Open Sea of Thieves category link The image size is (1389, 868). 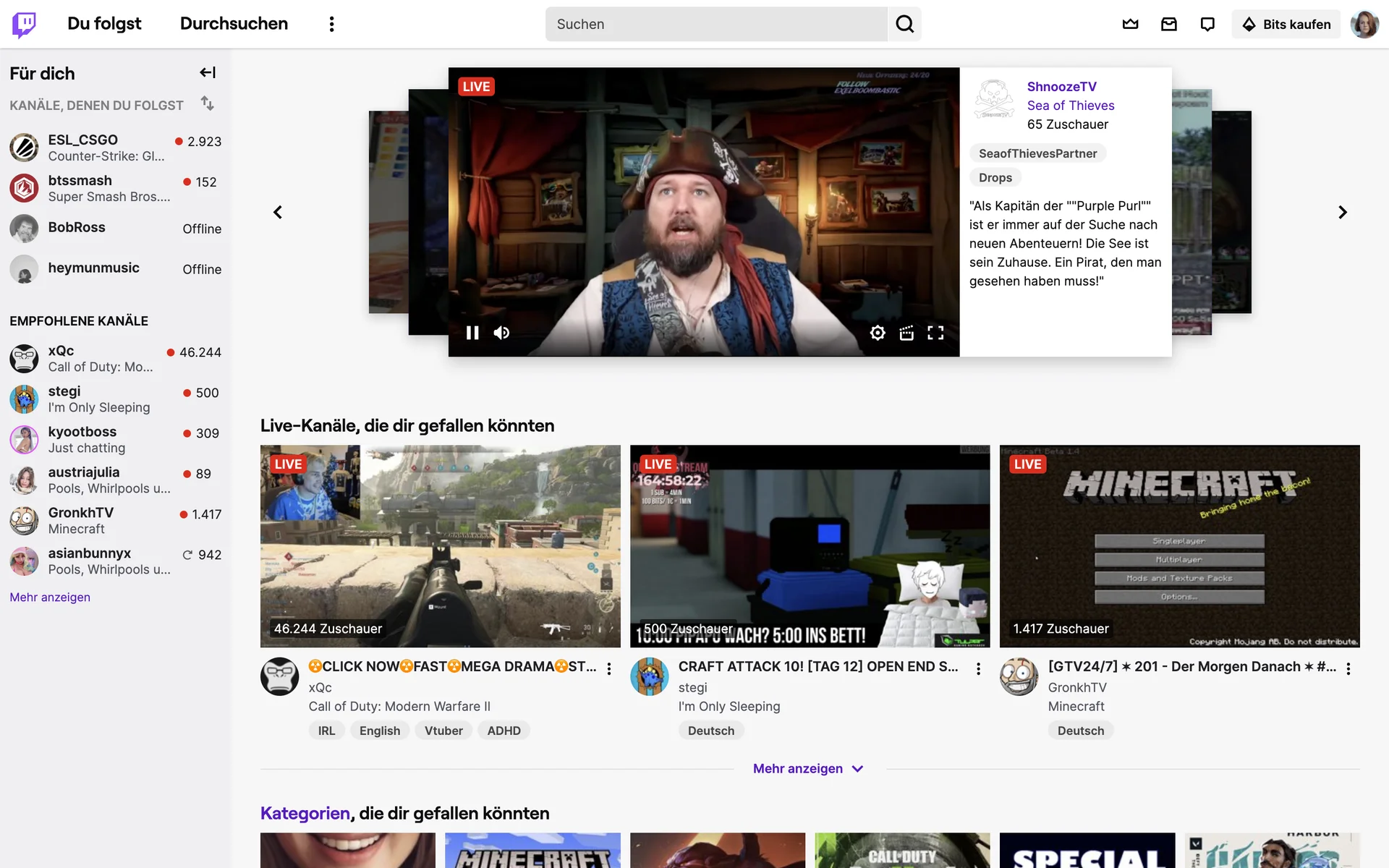pos(1071,106)
